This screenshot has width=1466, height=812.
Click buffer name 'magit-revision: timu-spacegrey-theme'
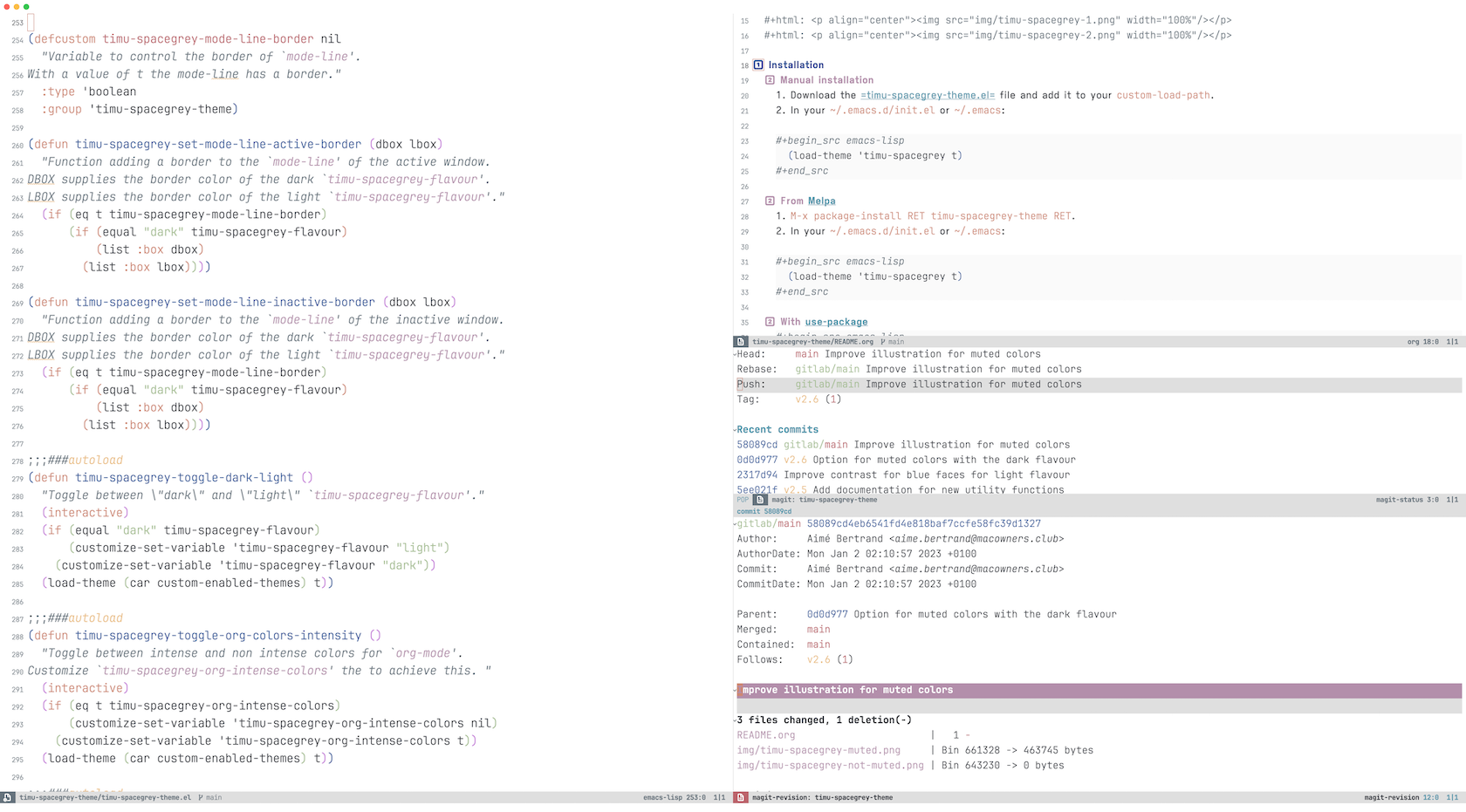(x=822, y=797)
